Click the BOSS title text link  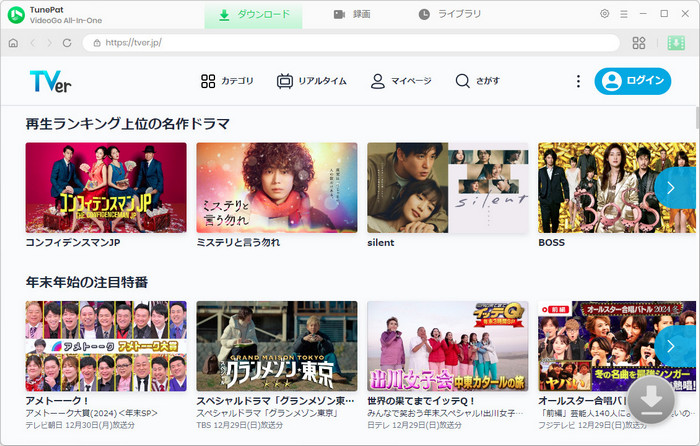pyautogui.click(x=551, y=242)
